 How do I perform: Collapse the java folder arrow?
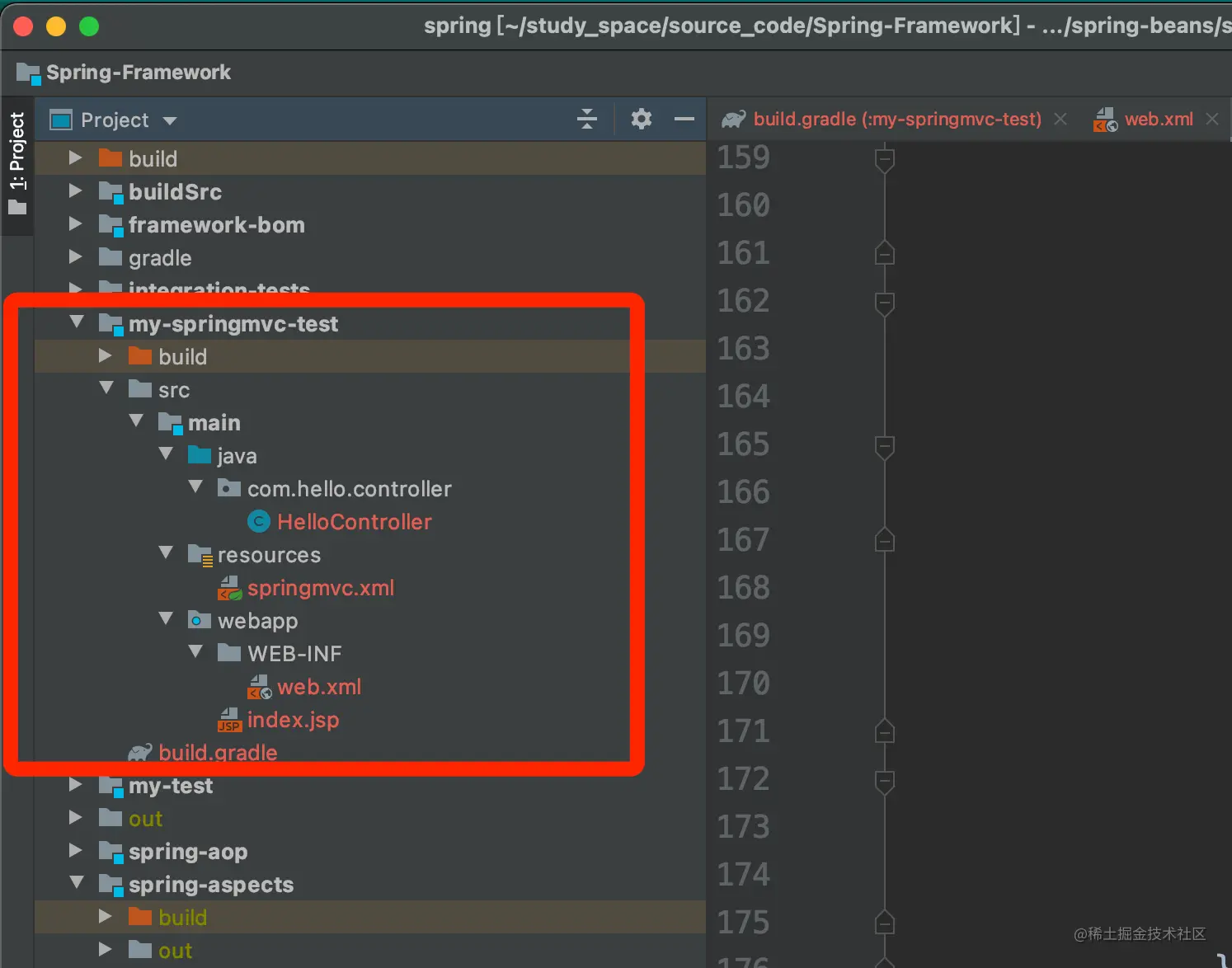[x=166, y=453]
